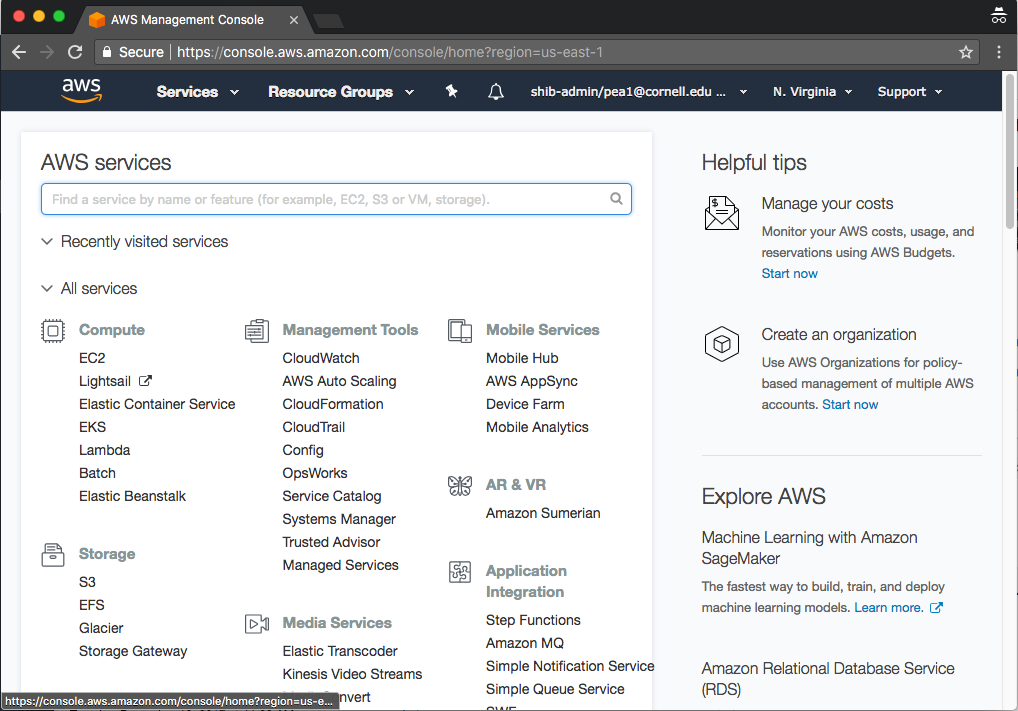Focus the Find a service search field
The height and width of the screenshot is (711, 1018).
click(336, 199)
